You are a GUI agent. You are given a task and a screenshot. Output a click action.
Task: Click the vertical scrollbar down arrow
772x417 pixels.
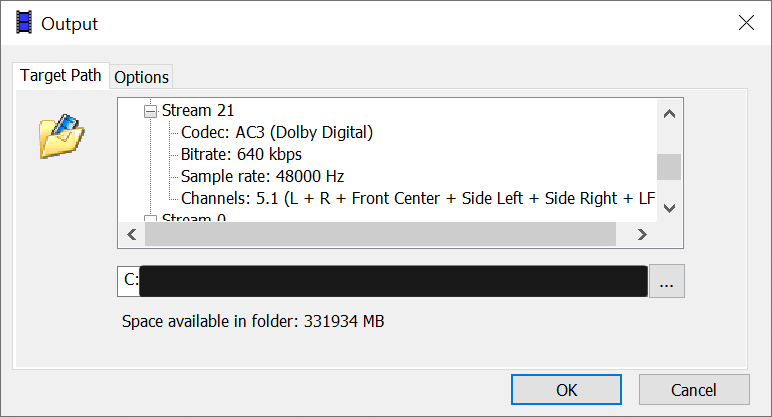pos(669,207)
